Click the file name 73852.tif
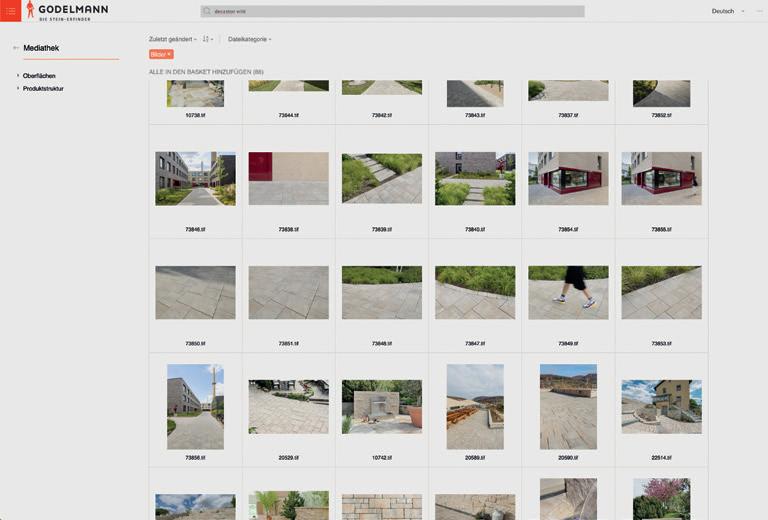Screen dimensions: 768x520 pos(661,115)
